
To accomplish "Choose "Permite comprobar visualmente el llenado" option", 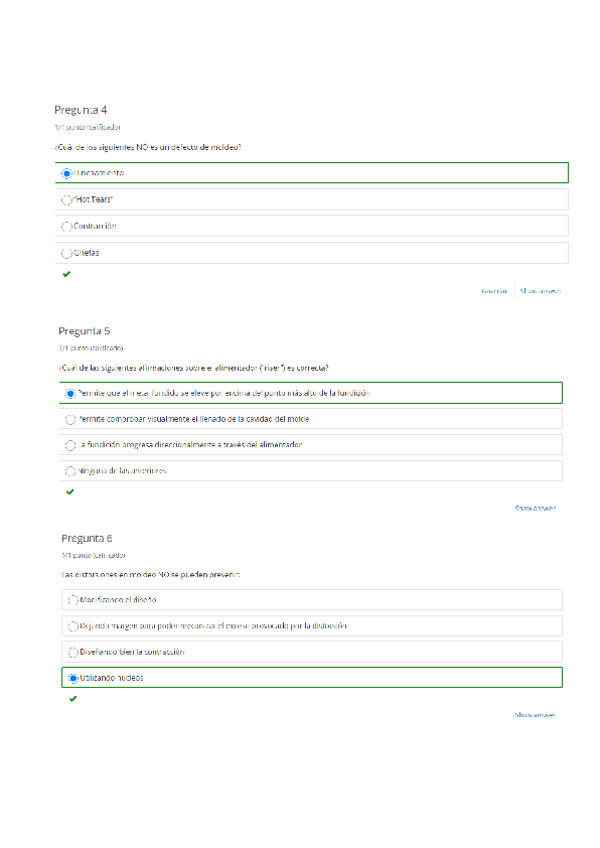I will point(70,420).
